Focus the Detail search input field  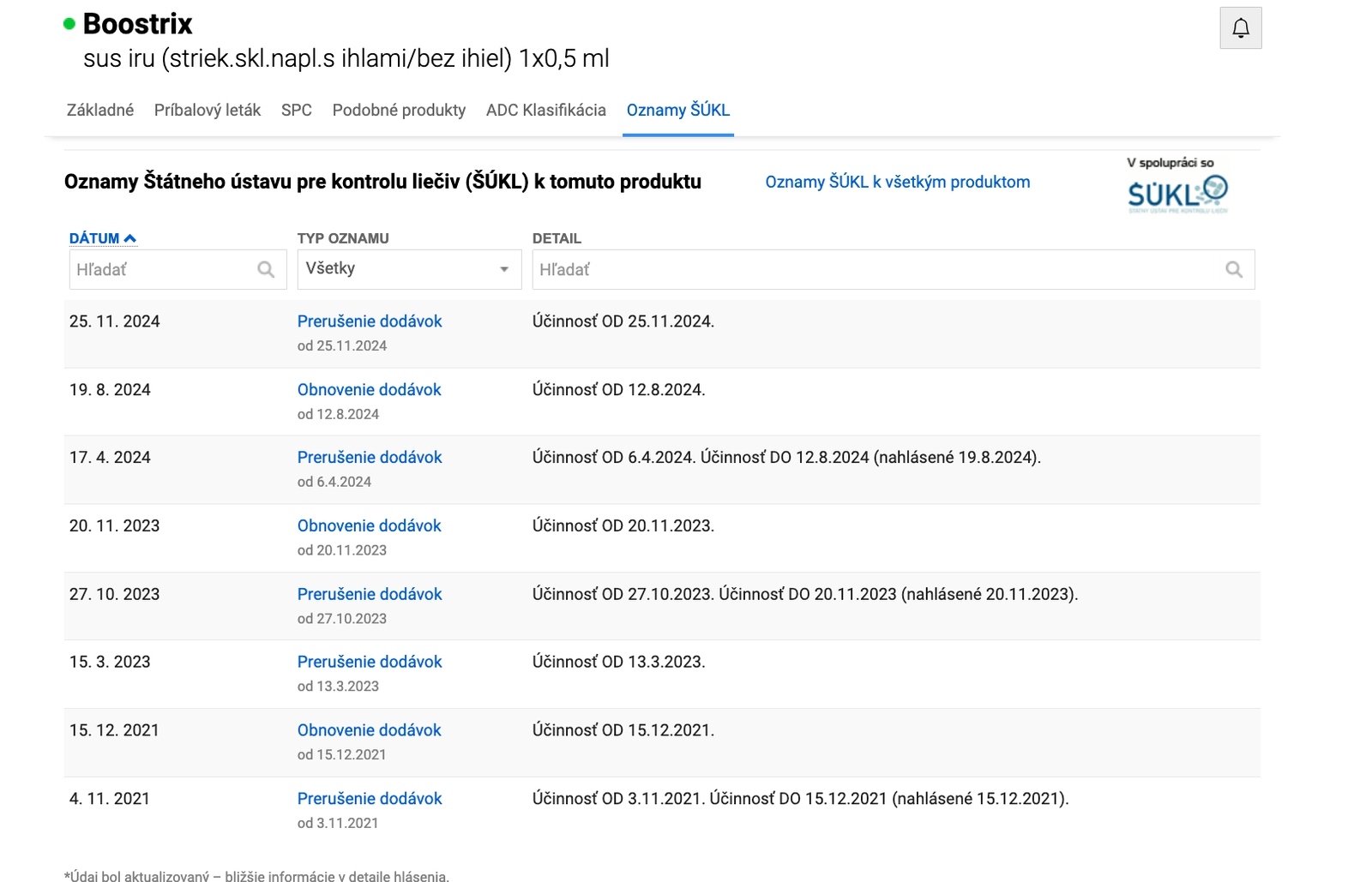click(x=875, y=270)
